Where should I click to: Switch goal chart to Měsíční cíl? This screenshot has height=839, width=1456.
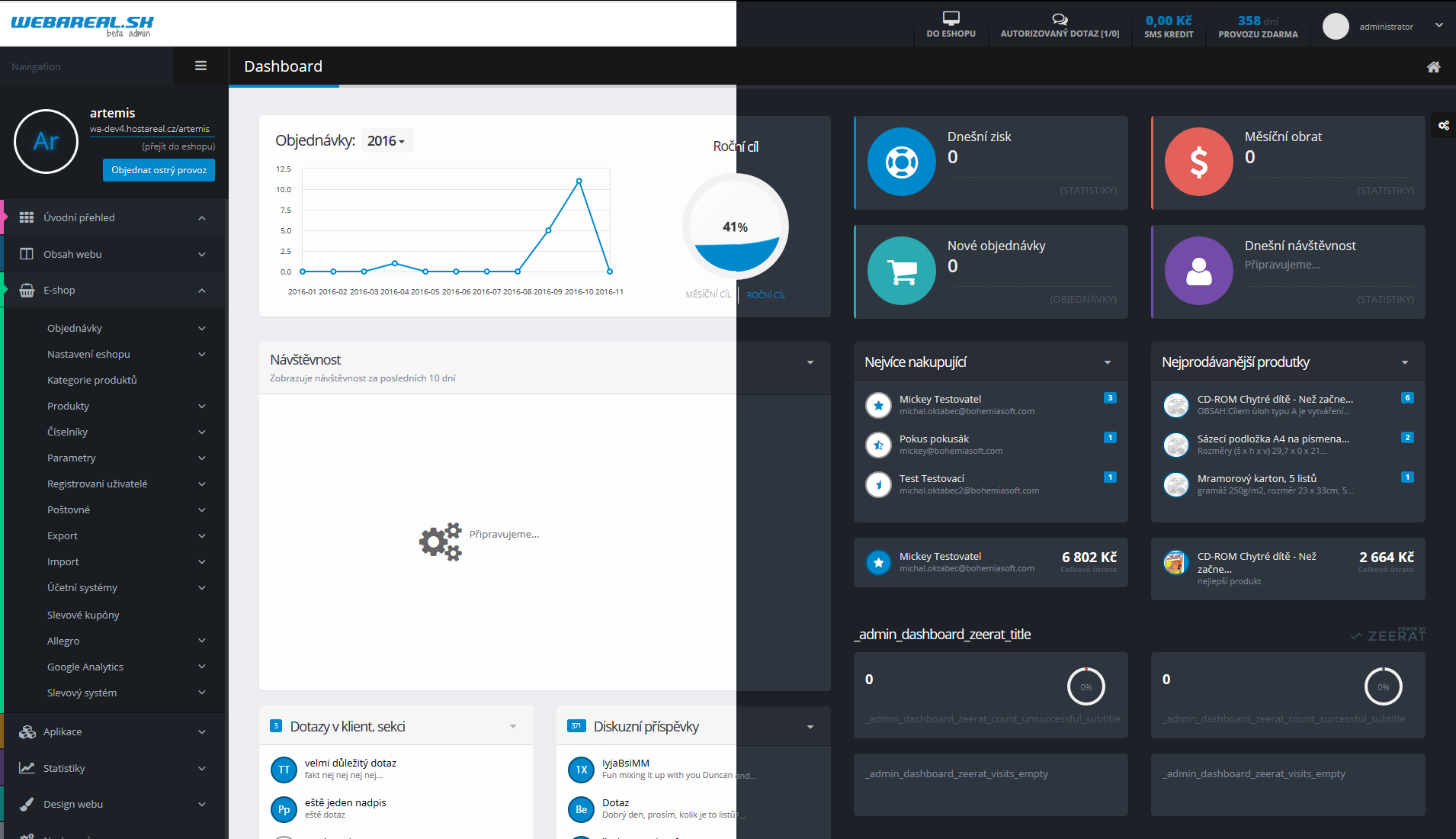707,294
